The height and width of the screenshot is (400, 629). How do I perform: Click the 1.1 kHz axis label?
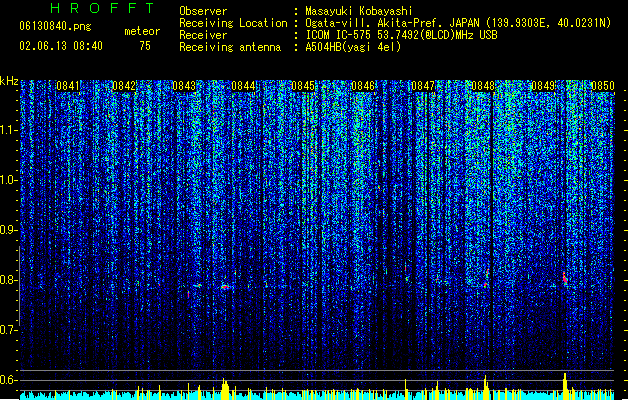coord(9,130)
